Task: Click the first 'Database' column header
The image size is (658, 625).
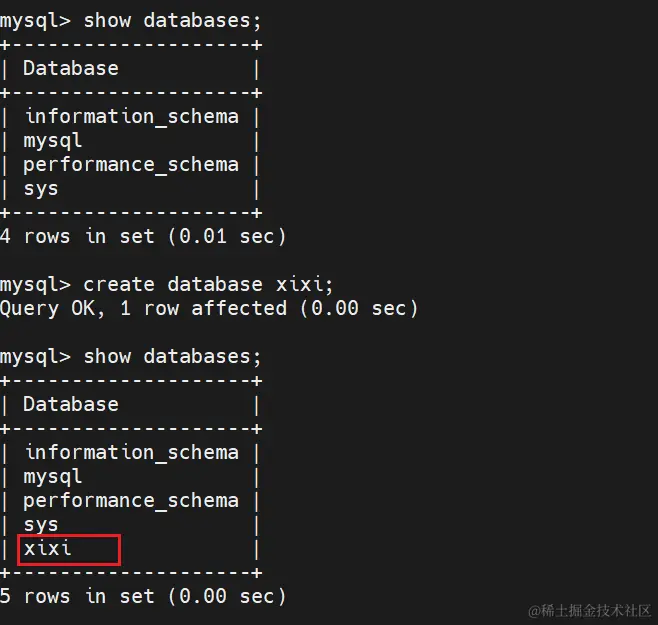Action: [x=70, y=68]
